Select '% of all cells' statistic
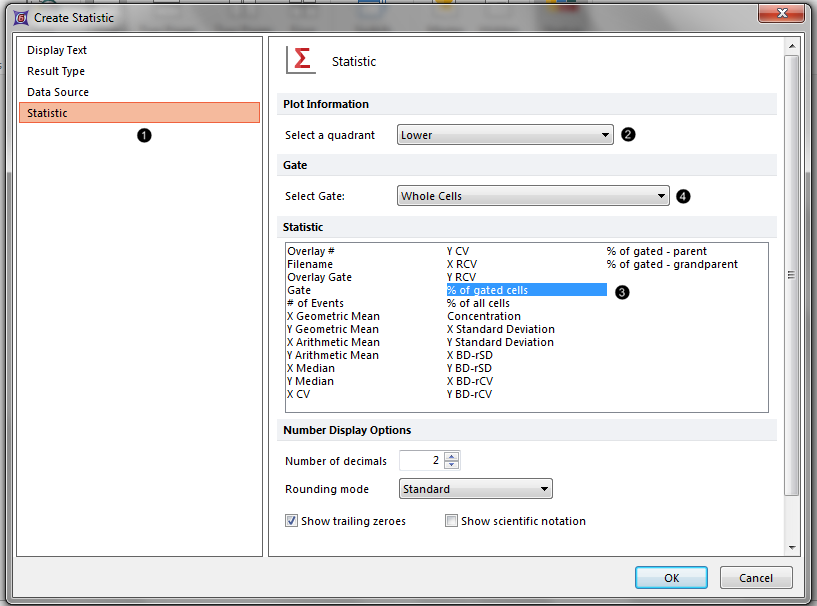 click(x=478, y=303)
